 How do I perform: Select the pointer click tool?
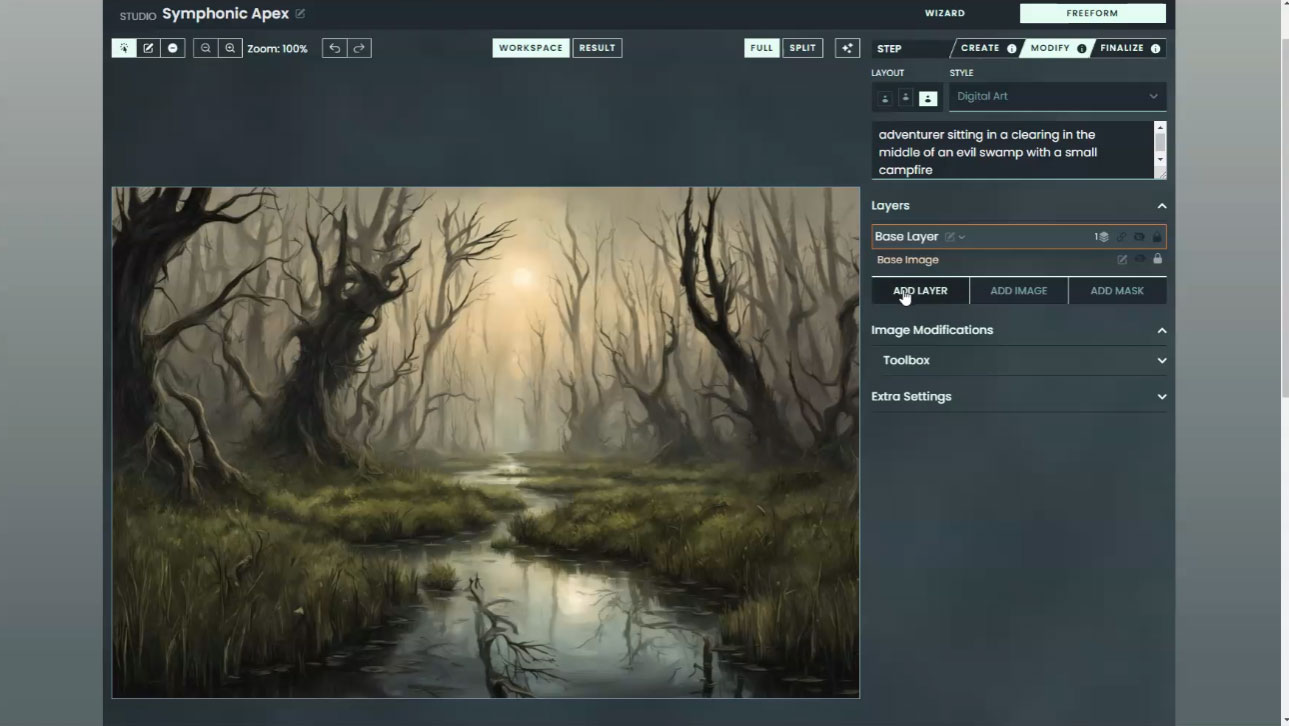pos(124,48)
